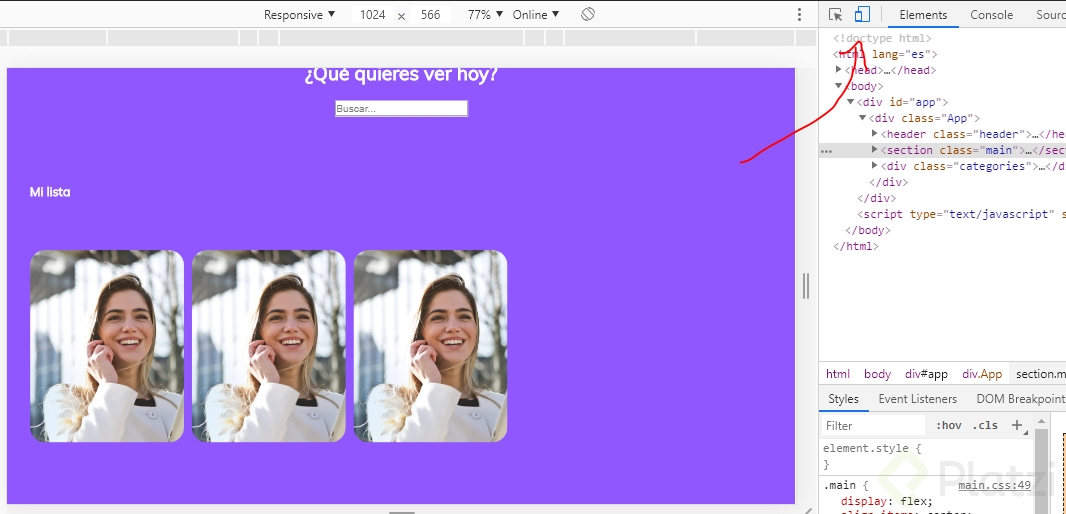Expand the section class="main" node
1066x514 pixels.
pyautogui.click(x=875, y=150)
